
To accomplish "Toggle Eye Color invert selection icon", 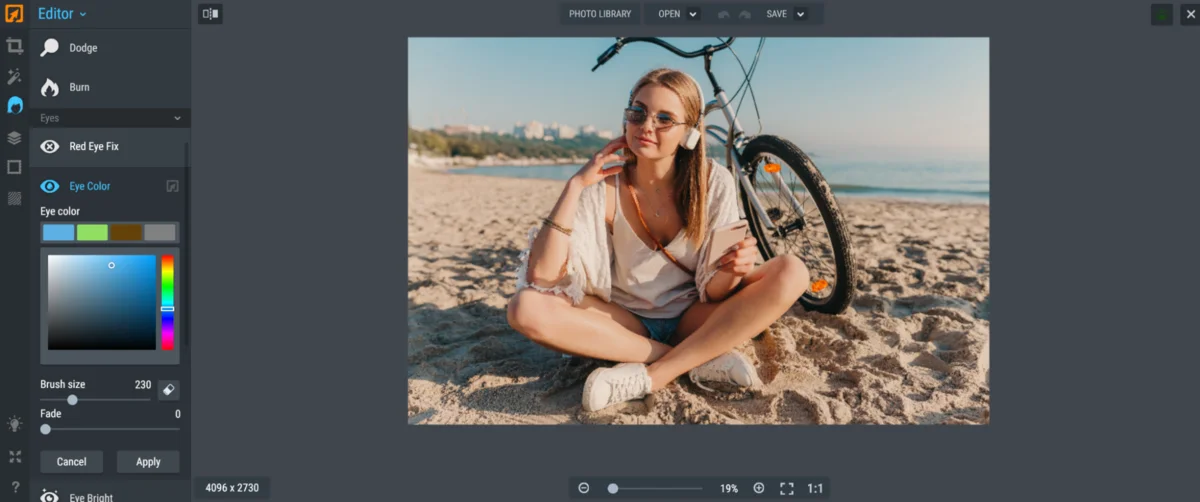I will [x=172, y=186].
